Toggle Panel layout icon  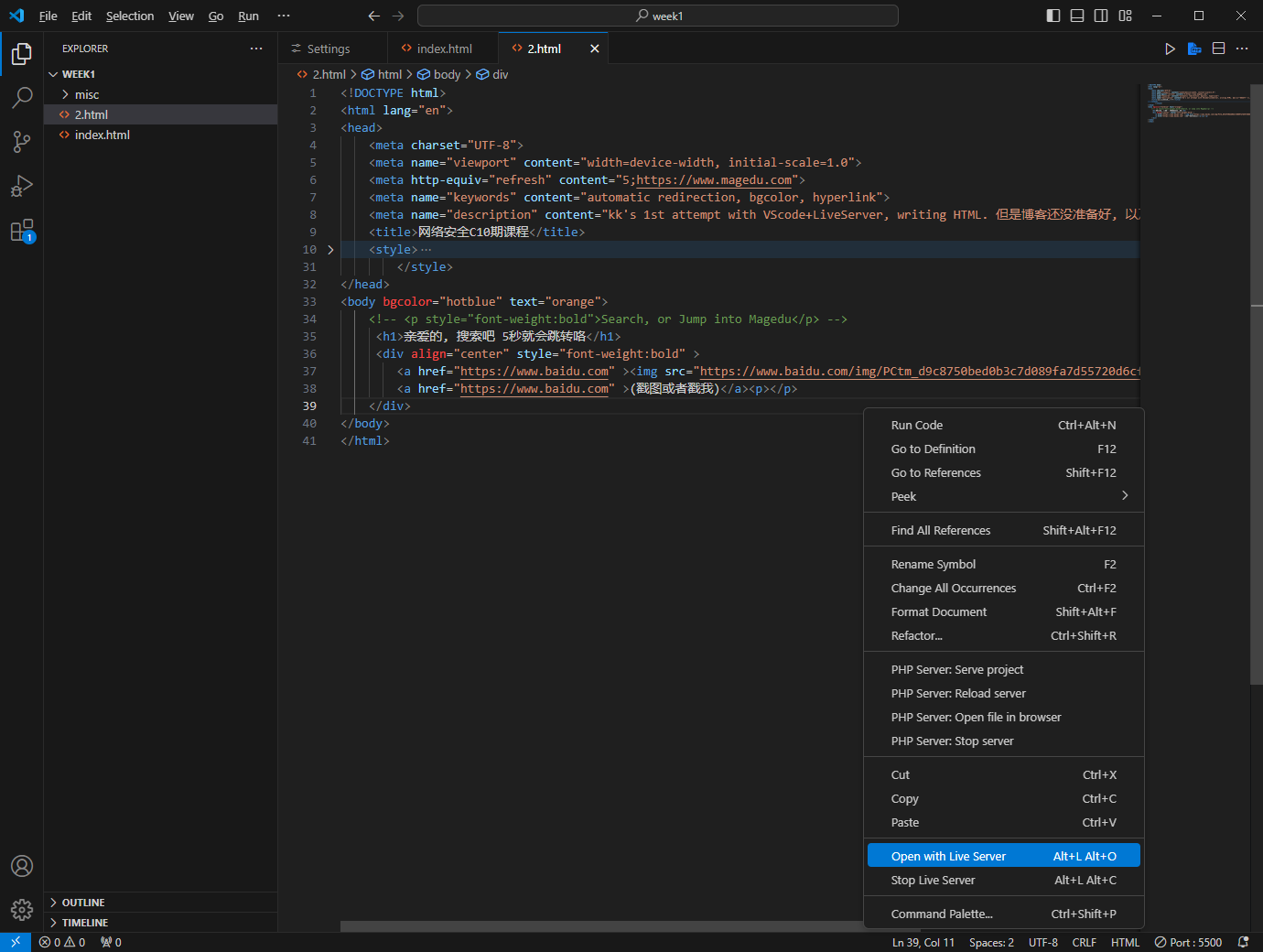point(1077,16)
